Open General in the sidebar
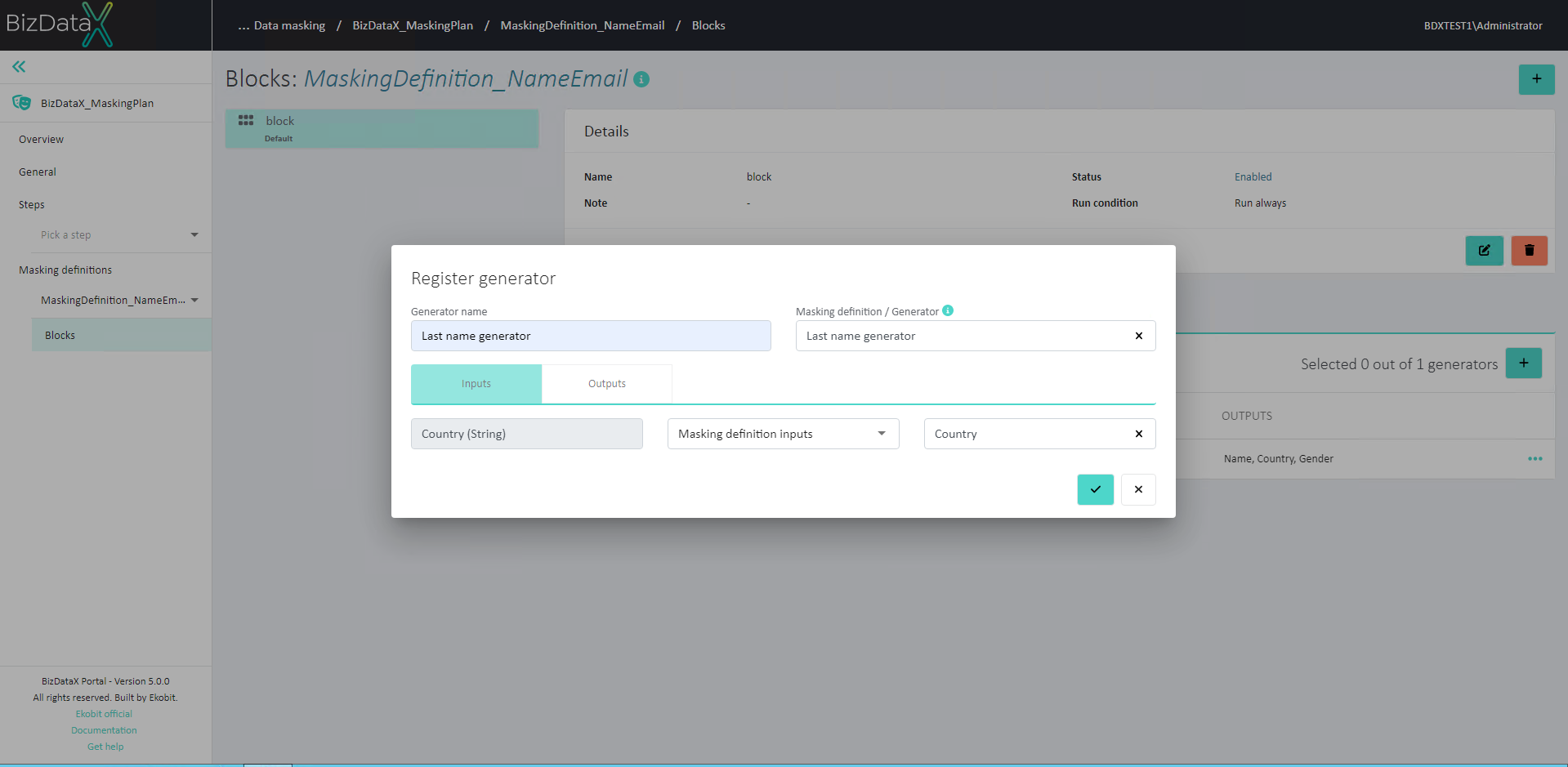The width and height of the screenshot is (1568, 767). 38,172
